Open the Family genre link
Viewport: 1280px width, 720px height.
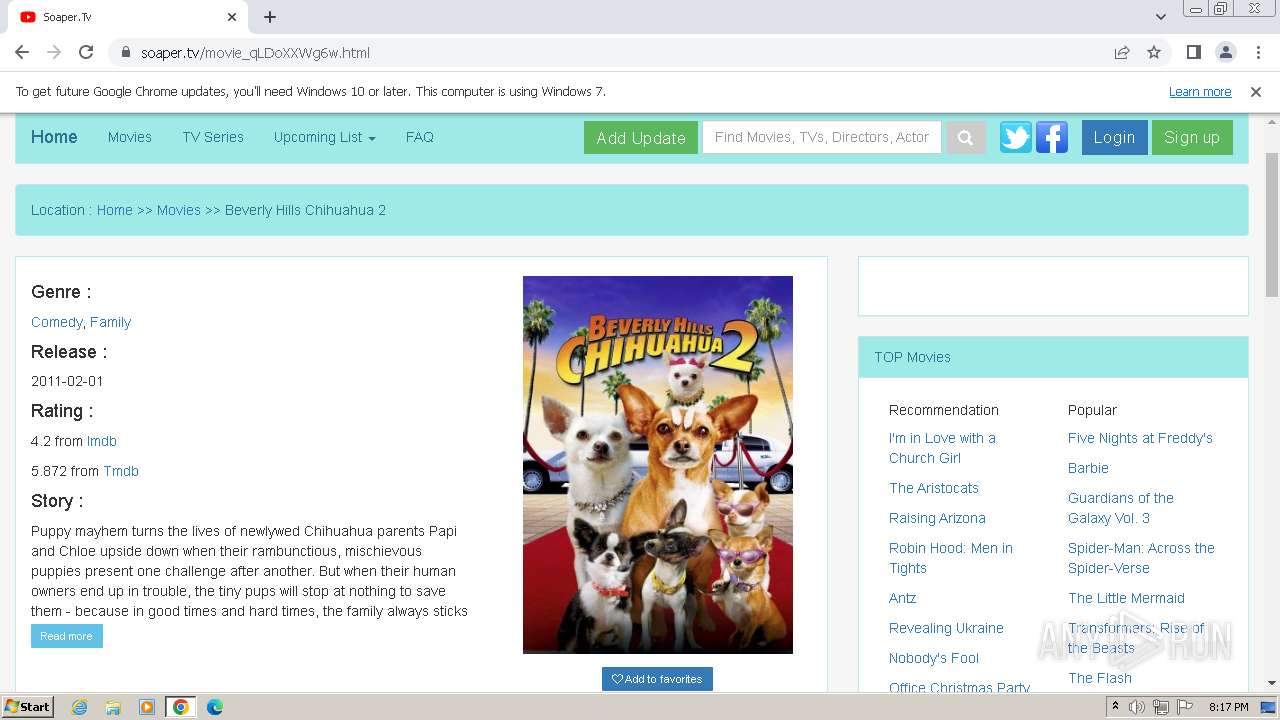(110, 322)
